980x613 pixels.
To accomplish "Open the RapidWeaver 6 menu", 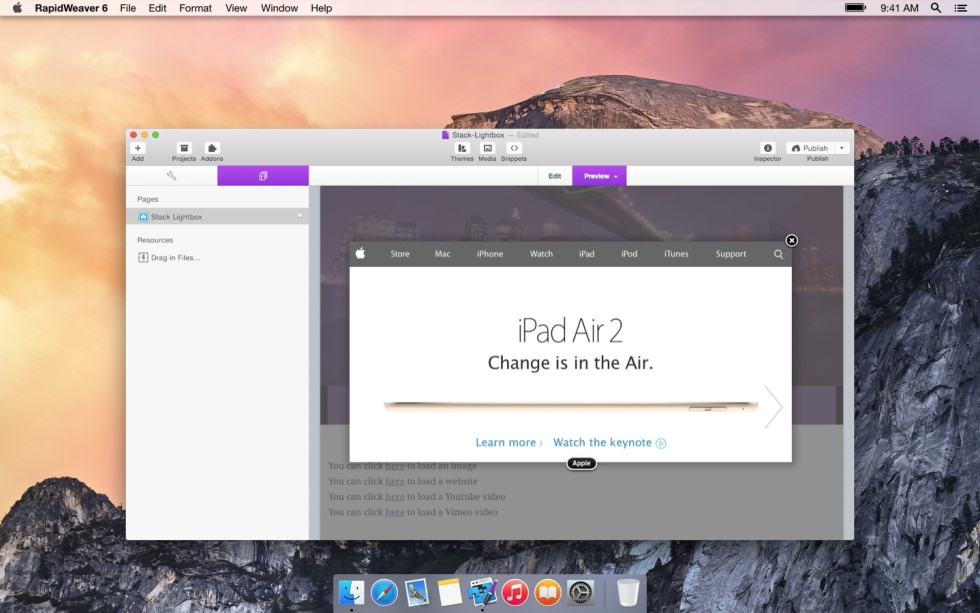I will [x=71, y=8].
